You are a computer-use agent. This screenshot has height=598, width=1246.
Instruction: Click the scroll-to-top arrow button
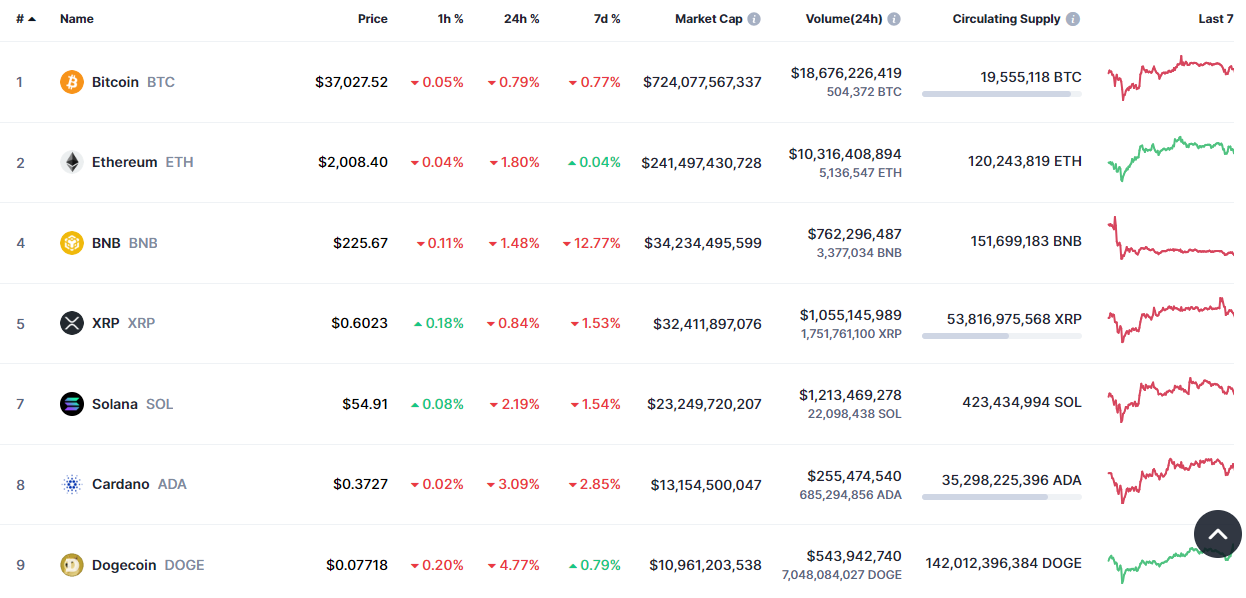(x=1218, y=535)
